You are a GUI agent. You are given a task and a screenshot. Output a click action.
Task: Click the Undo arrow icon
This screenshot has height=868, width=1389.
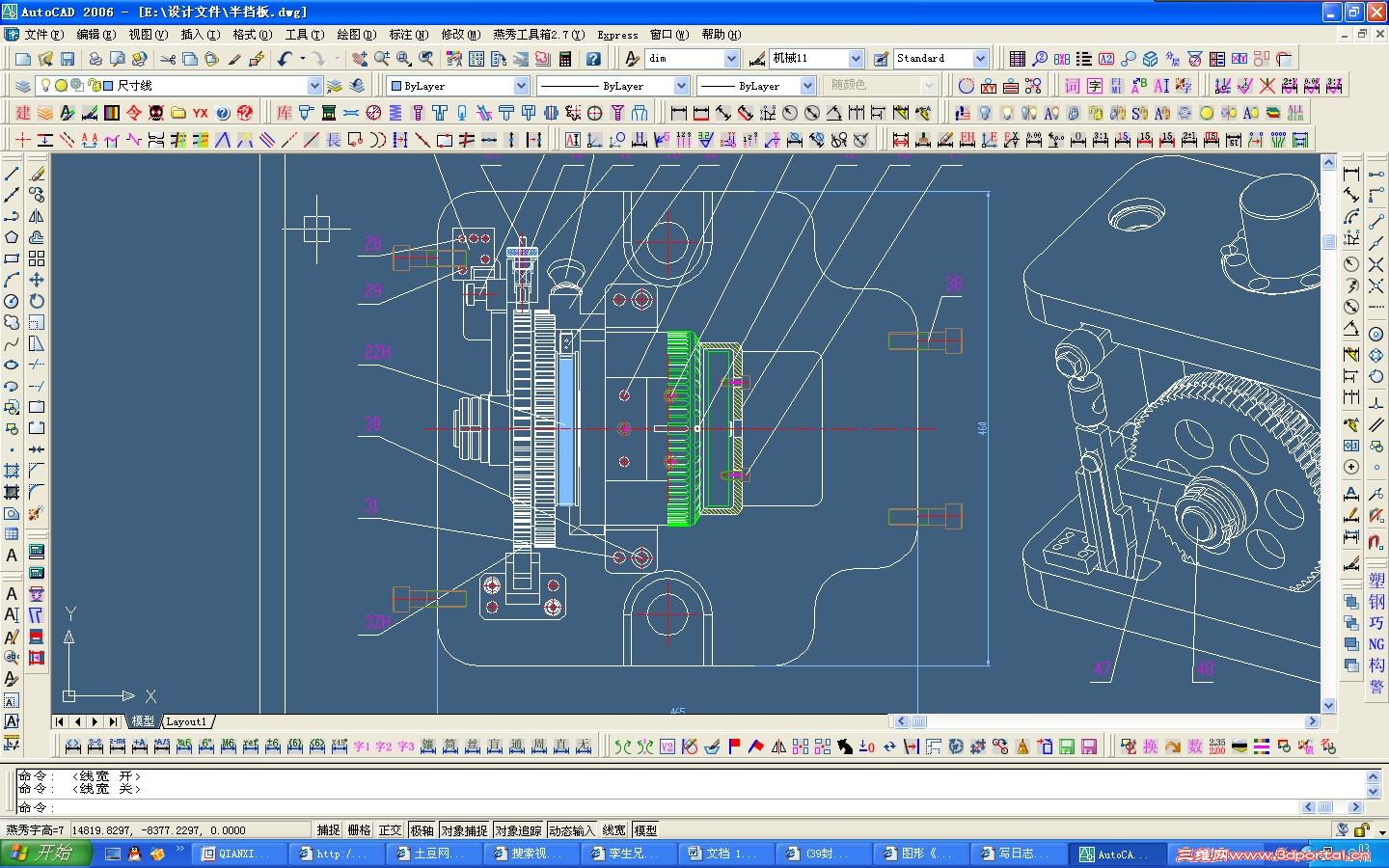pyautogui.click(x=284, y=59)
